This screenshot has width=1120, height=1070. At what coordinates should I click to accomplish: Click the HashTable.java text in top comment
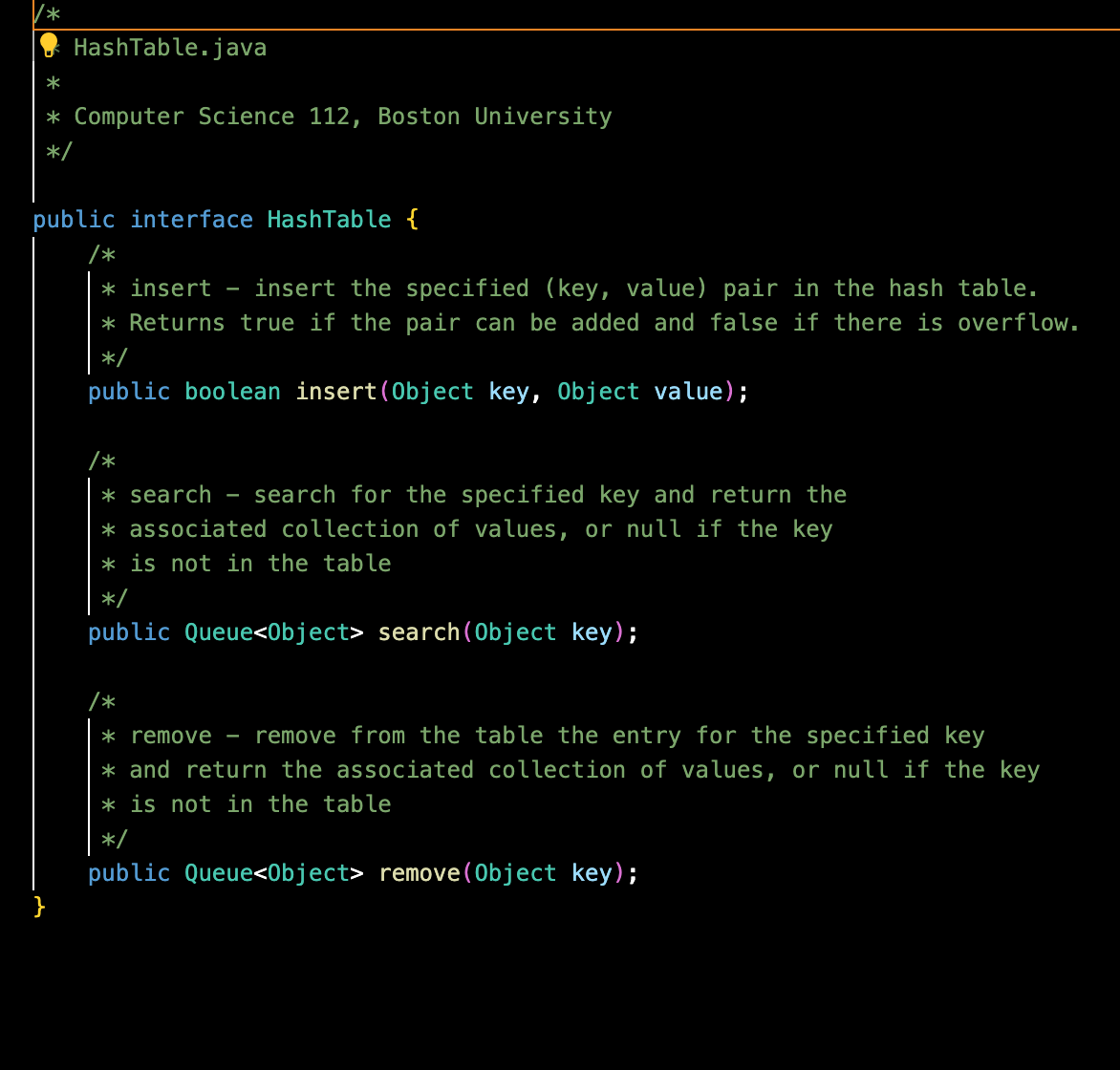pos(170,47)
